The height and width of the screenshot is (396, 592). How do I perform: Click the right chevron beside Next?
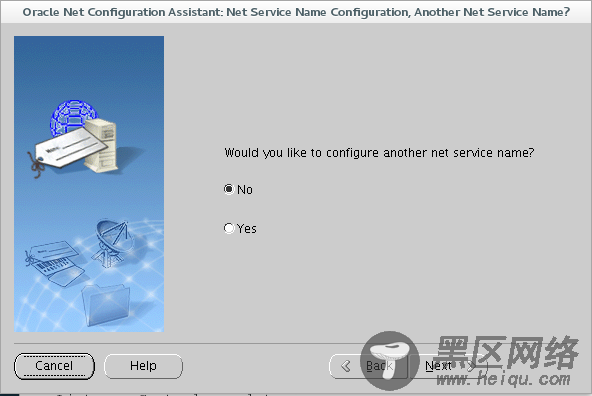(472, 366)
